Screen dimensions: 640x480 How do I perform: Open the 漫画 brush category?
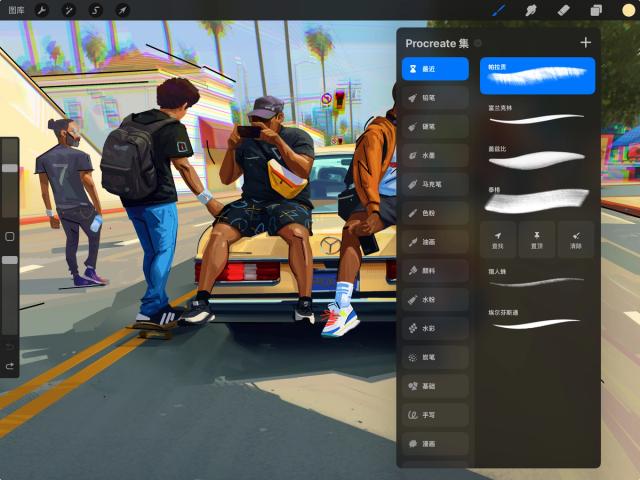[x=435, y=444]
